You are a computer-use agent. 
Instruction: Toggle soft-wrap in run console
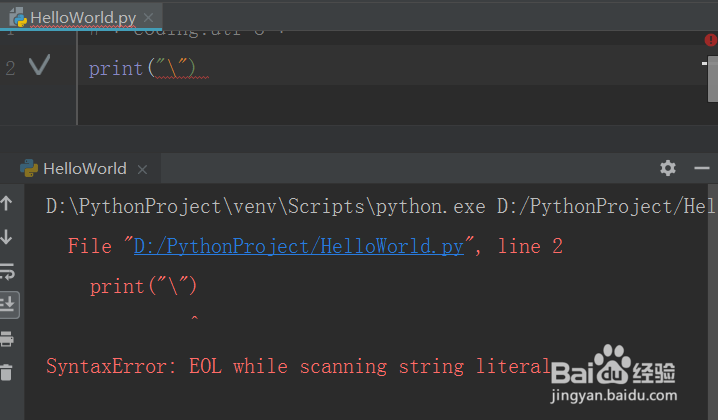pos(7,271)
